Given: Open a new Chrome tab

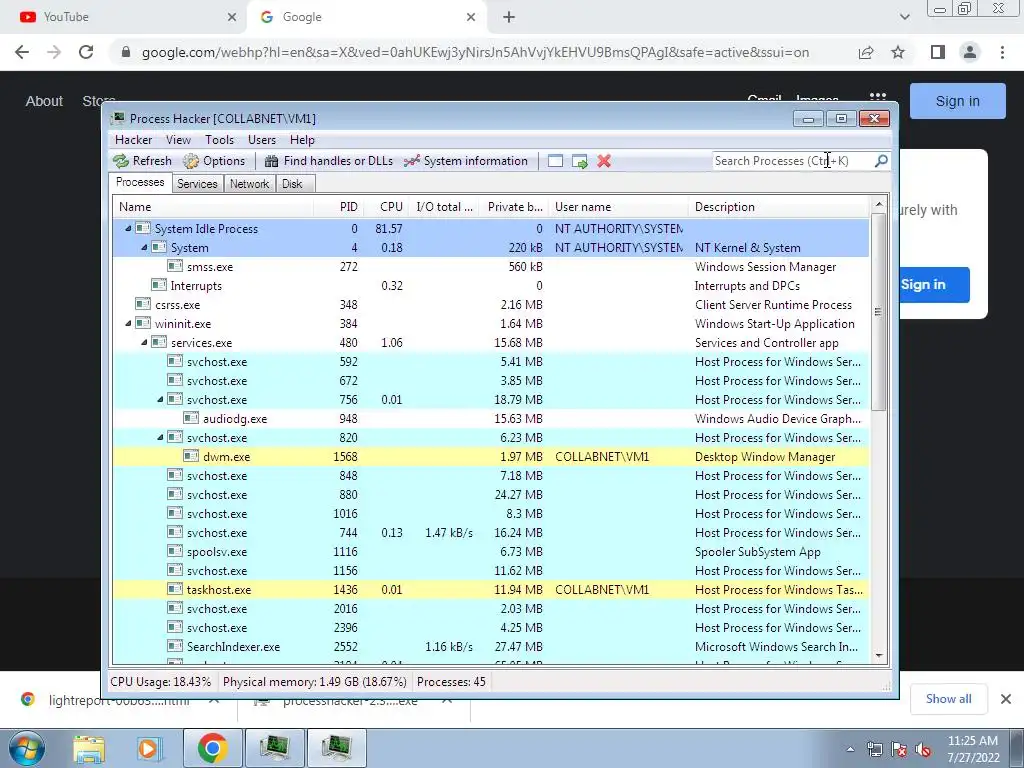Looking at the screenshot, I should (509, 17).
